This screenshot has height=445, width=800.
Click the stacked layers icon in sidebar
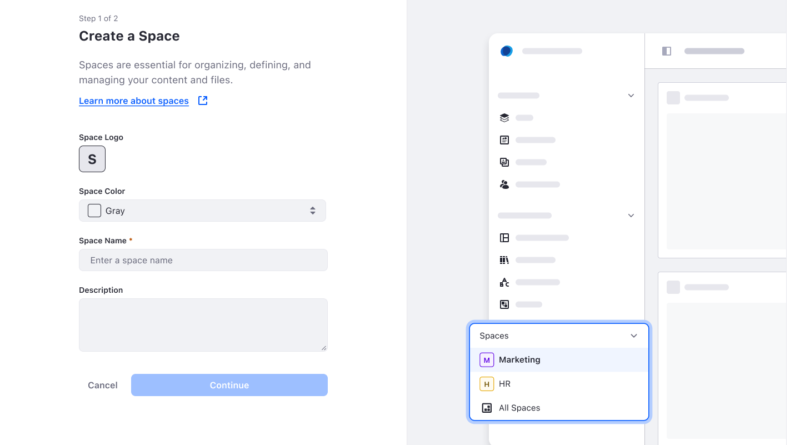click(504, 118)
